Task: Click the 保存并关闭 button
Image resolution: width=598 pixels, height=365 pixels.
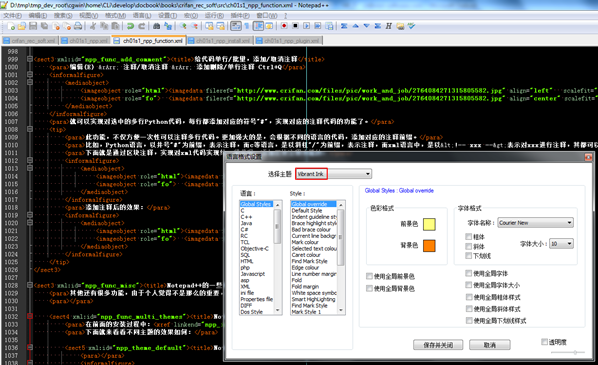Action: [438, 345]
